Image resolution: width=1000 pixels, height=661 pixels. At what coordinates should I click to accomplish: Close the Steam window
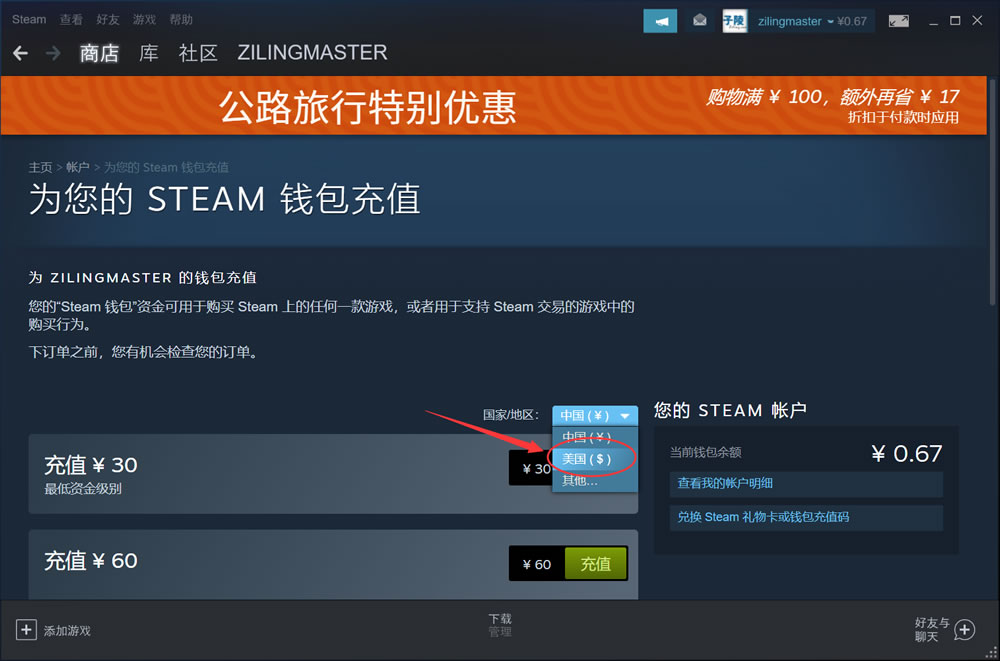point(977,20)
